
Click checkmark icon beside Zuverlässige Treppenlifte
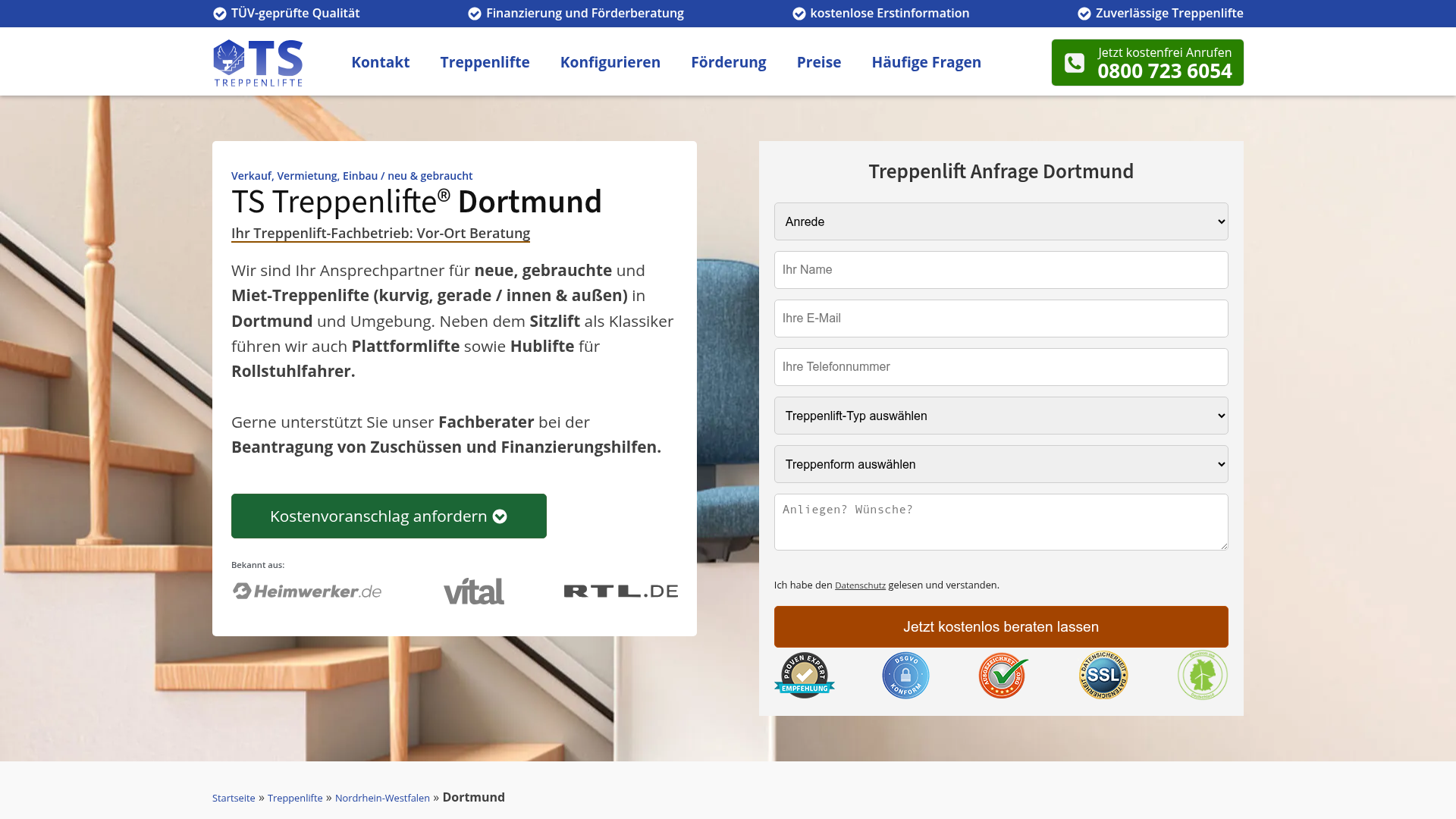[1084, 14]
